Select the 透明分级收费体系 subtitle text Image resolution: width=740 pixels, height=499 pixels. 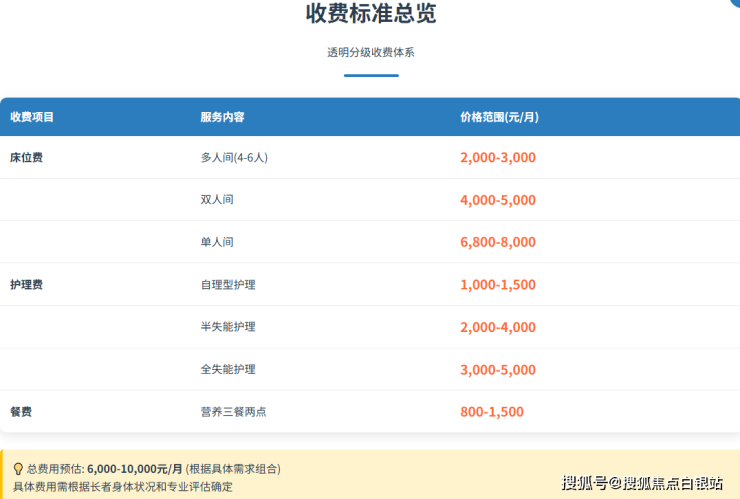pyautogui.click(x=371, y=52)
